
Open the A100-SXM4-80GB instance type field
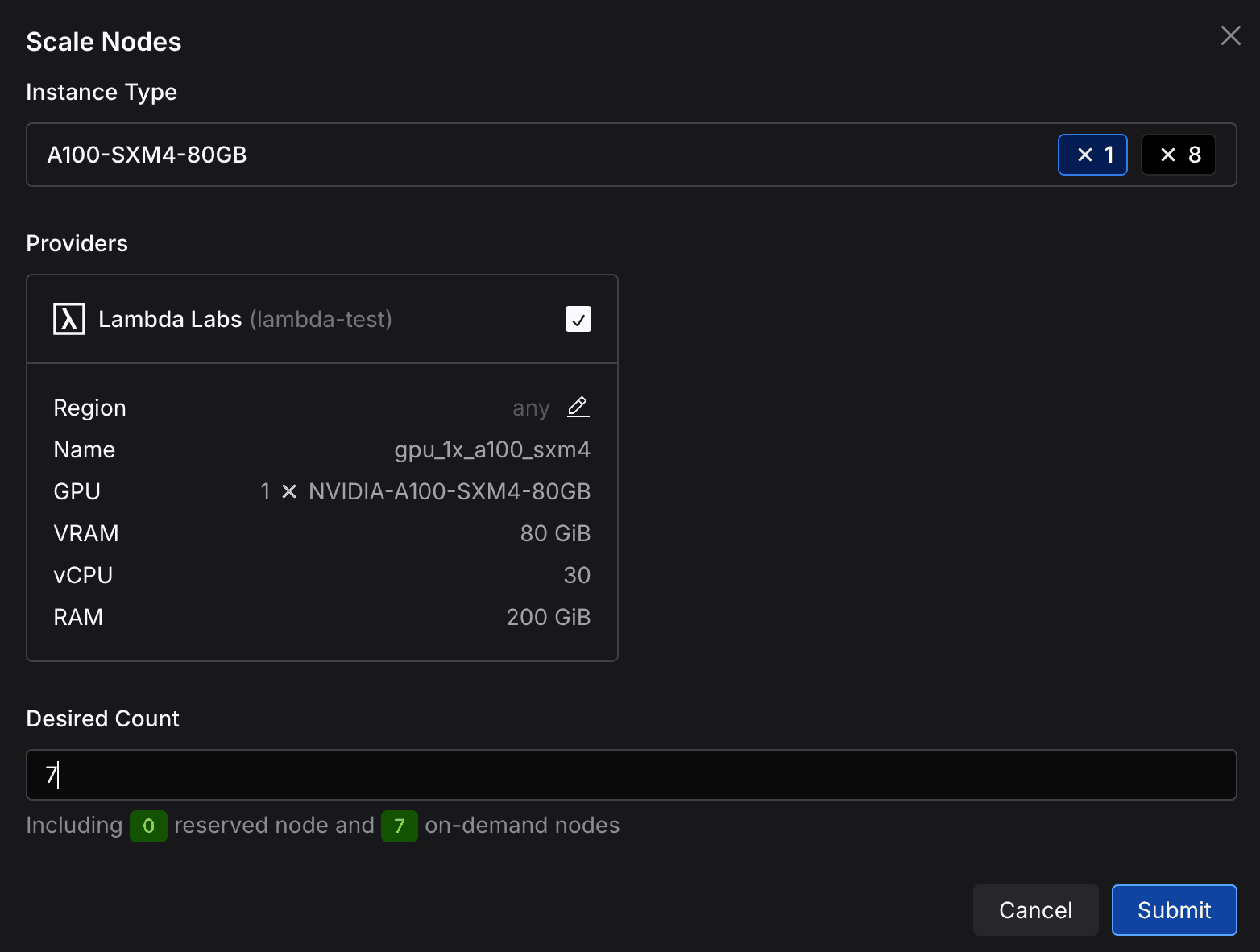632,155
